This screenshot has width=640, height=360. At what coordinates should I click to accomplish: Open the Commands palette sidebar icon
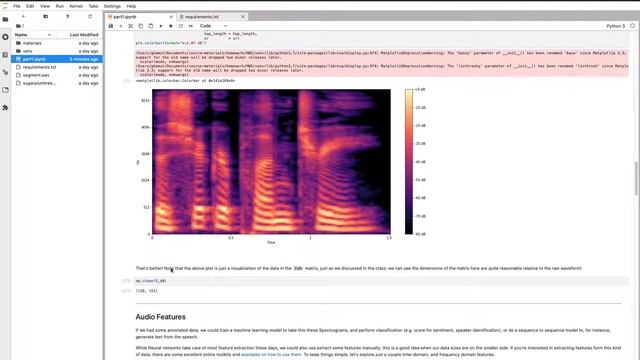coord(5,55)
